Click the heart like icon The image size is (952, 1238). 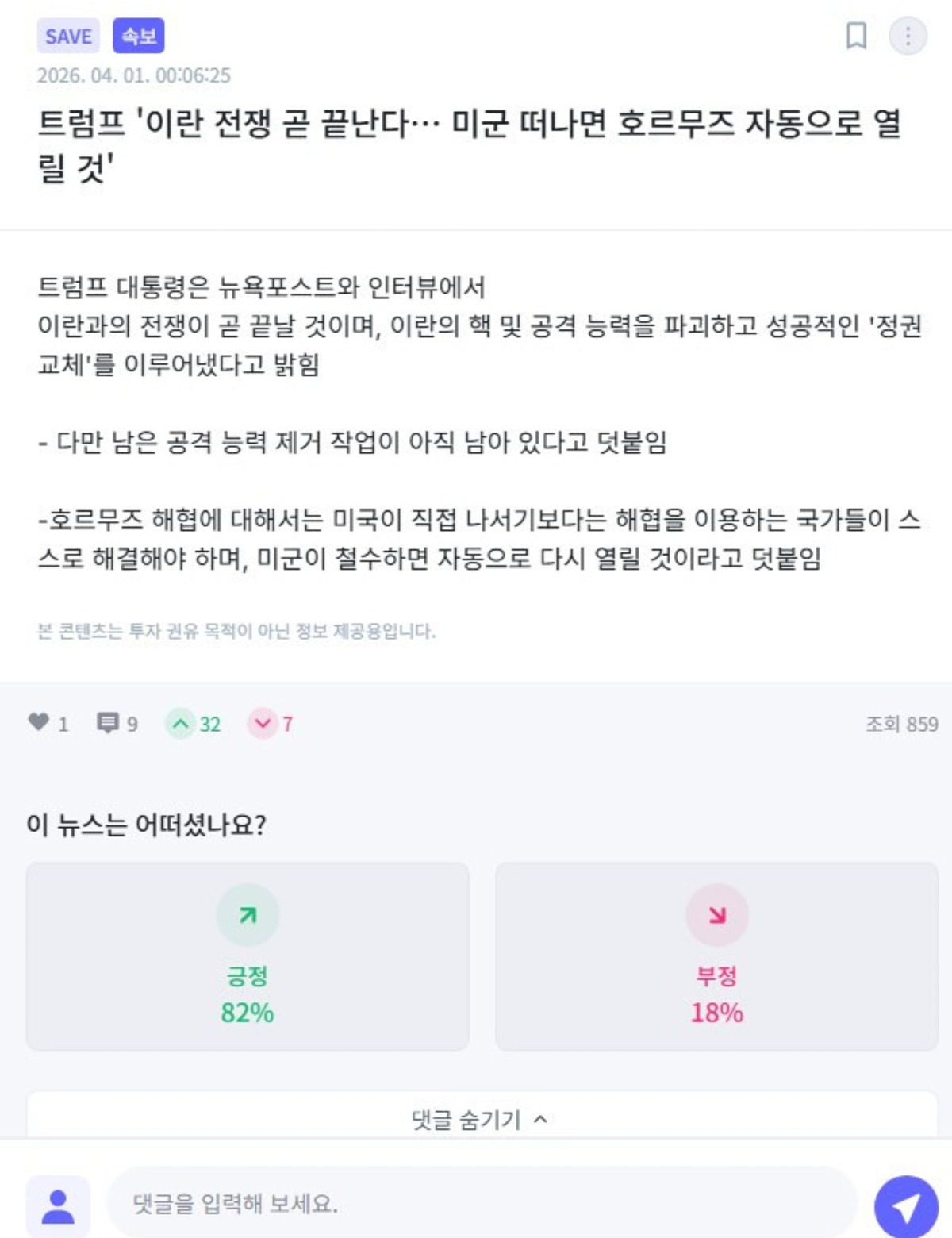39,722
